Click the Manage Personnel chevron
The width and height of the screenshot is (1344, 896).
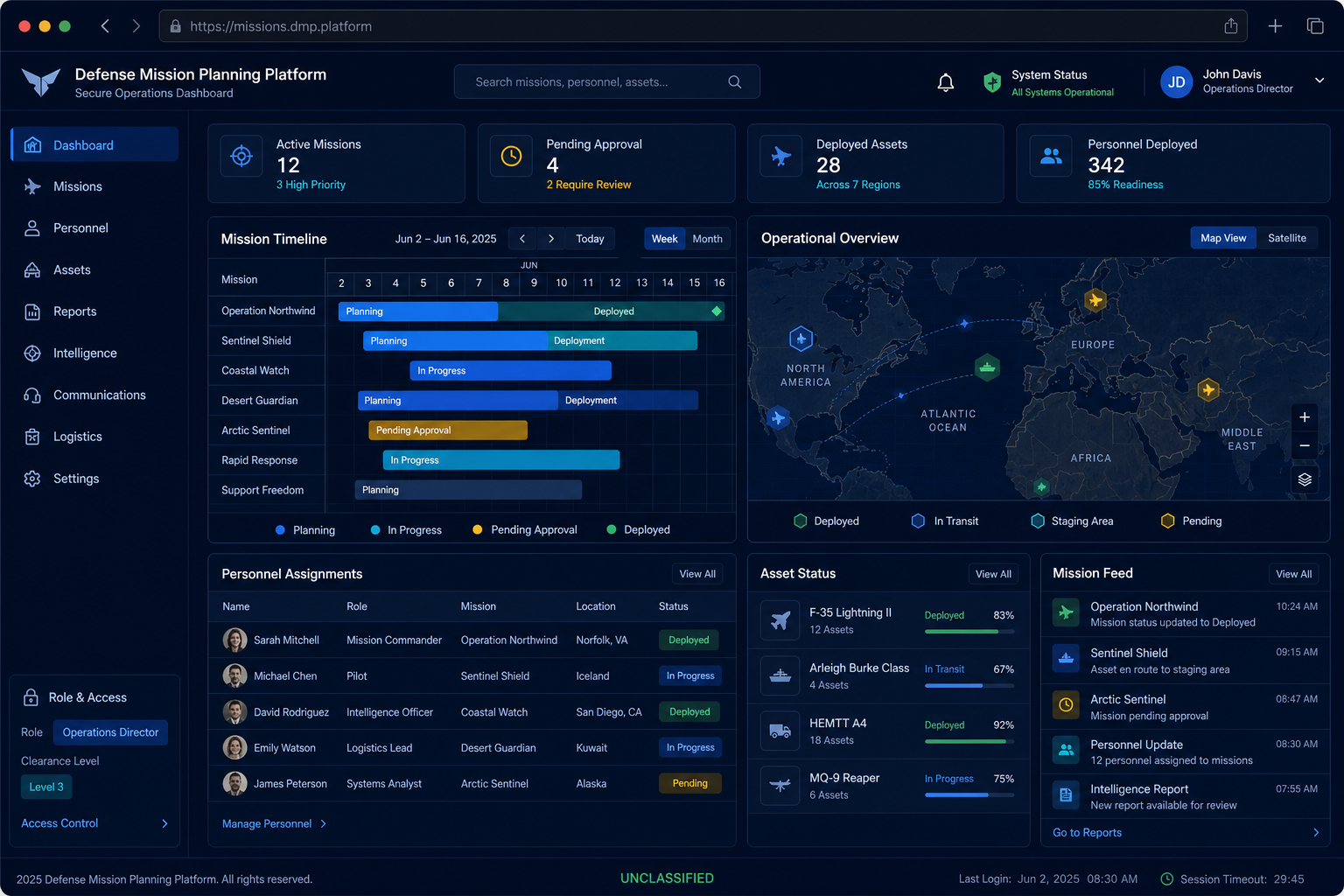coord(323,824)
